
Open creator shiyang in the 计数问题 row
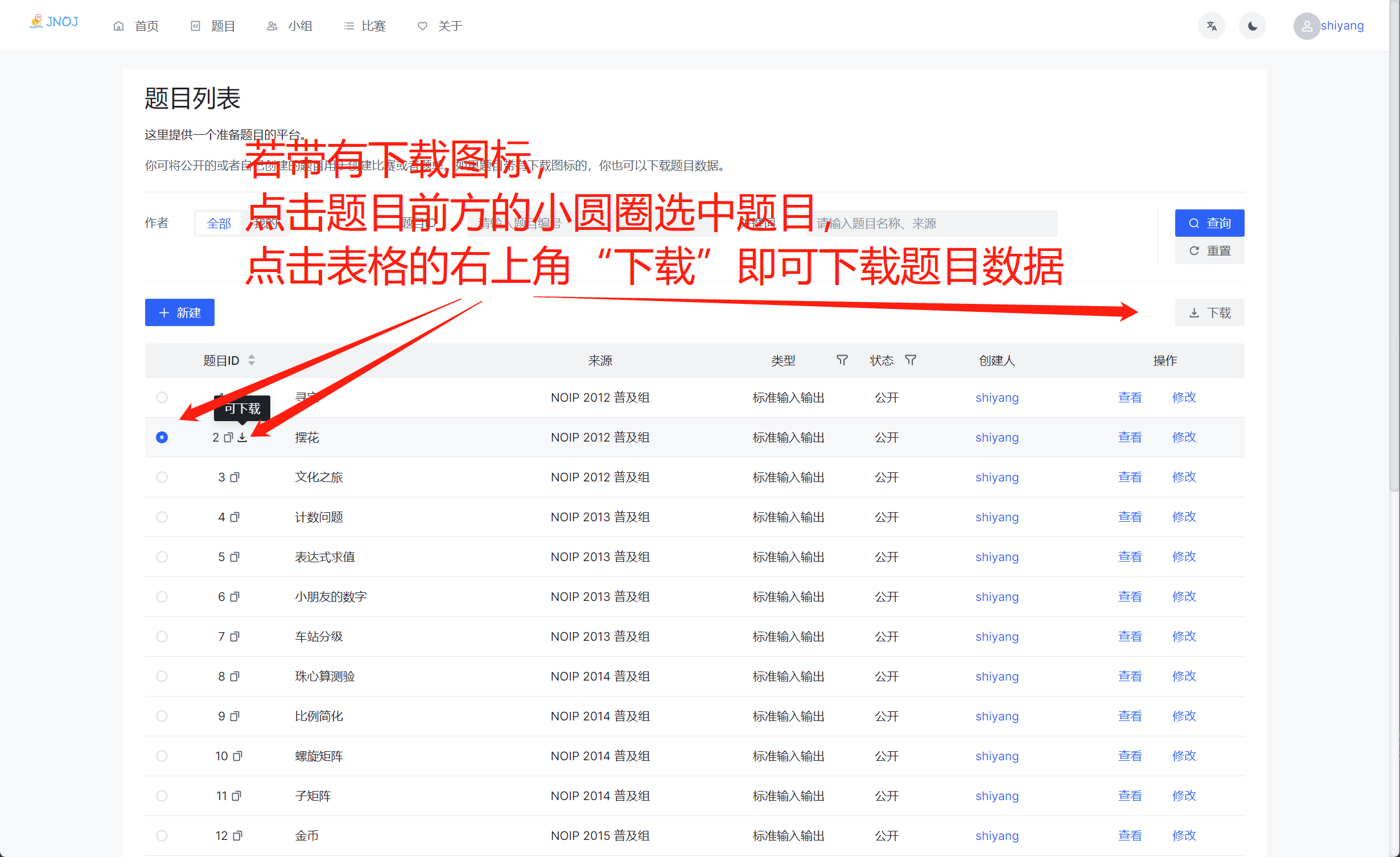tap(997, 517)
